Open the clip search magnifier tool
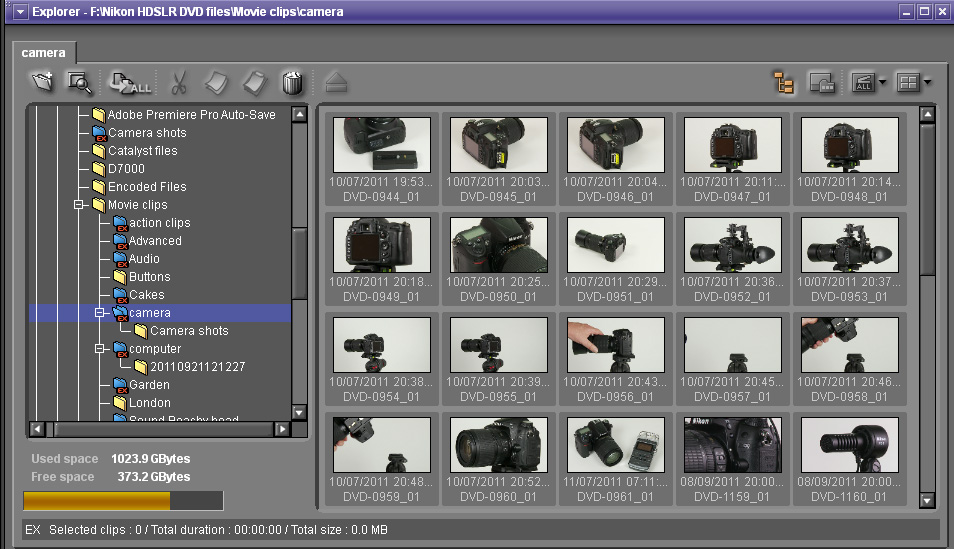Image resolution: width=954 pixels, height=549 pixels. (x=78, y=82)
